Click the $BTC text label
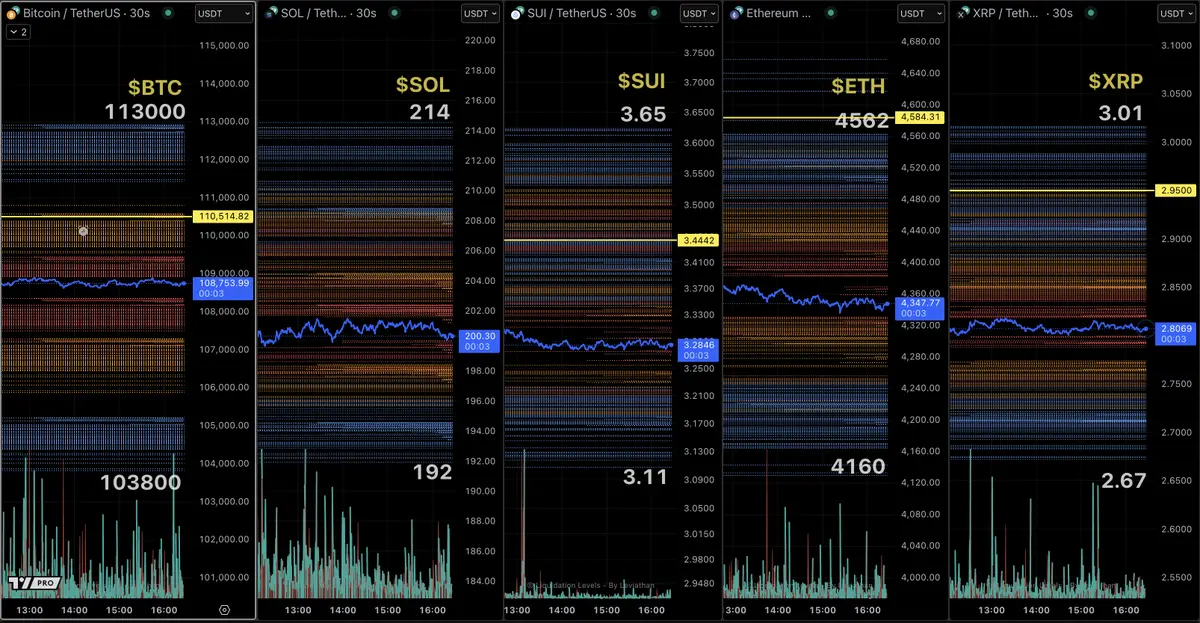Viewport: 1200px width, 623px height. 155,89
